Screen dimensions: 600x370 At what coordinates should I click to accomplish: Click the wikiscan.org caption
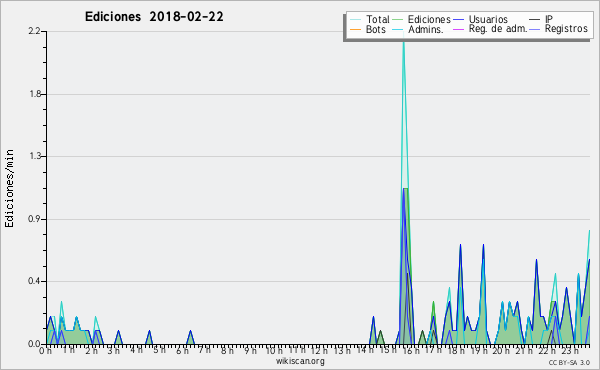(300, 361)
